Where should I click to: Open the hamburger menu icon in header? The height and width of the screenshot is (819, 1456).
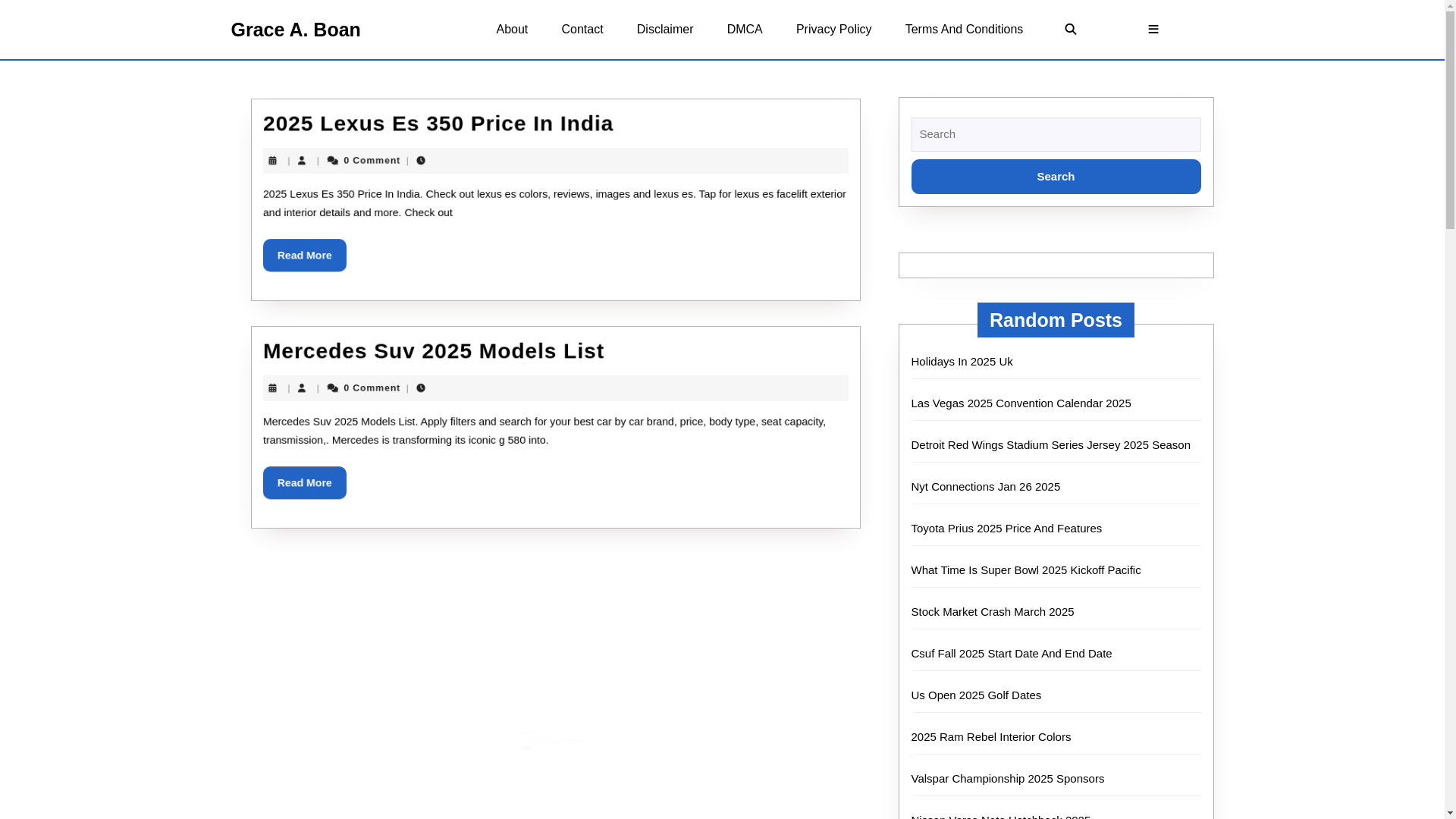[x=1153, y=29]
